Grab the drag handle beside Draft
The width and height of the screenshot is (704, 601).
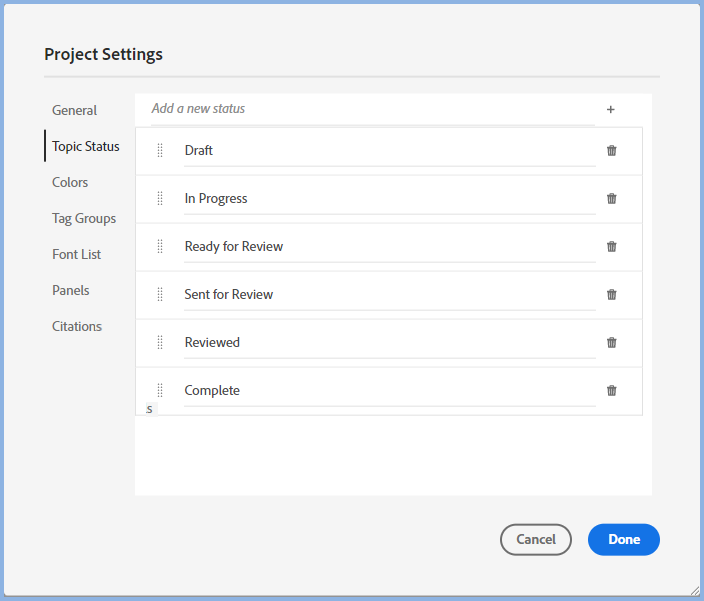tap(160, 151)
